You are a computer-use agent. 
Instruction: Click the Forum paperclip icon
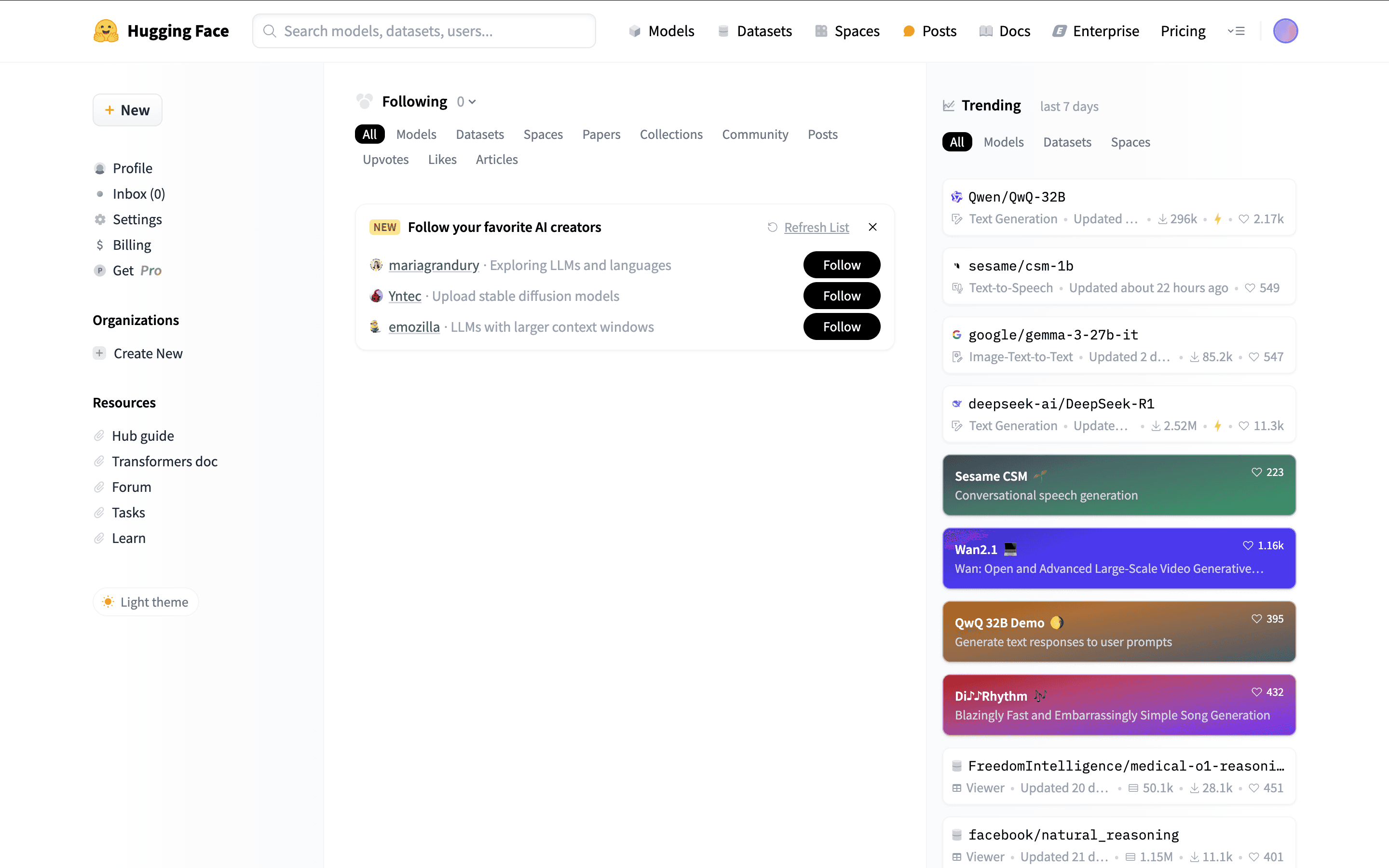[99, 487]
